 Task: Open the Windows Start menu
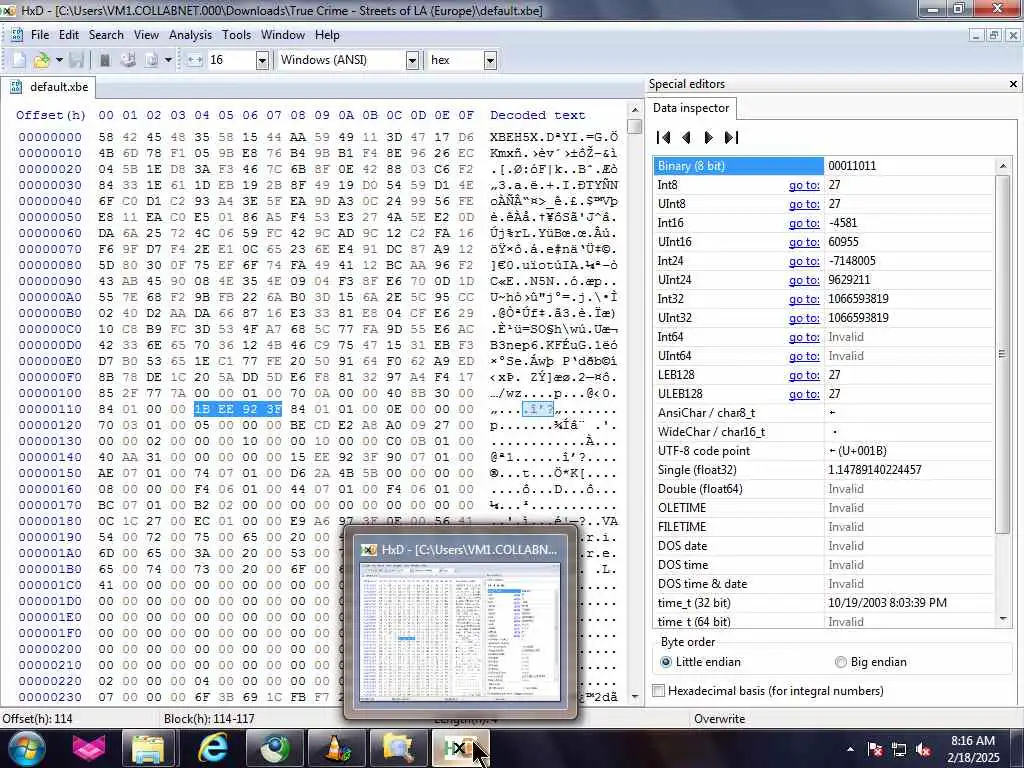(x=25, y=748)
